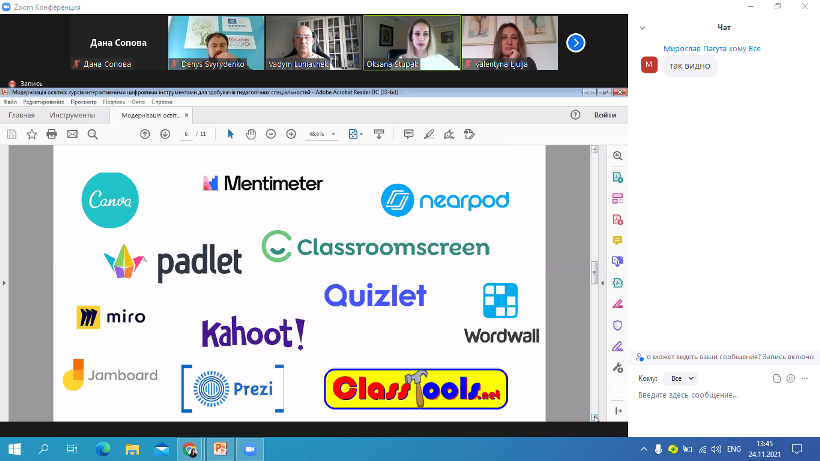Switch the ENG input language
The height and width of the screenshot is (461, 820).
click(x=734, y=449)
